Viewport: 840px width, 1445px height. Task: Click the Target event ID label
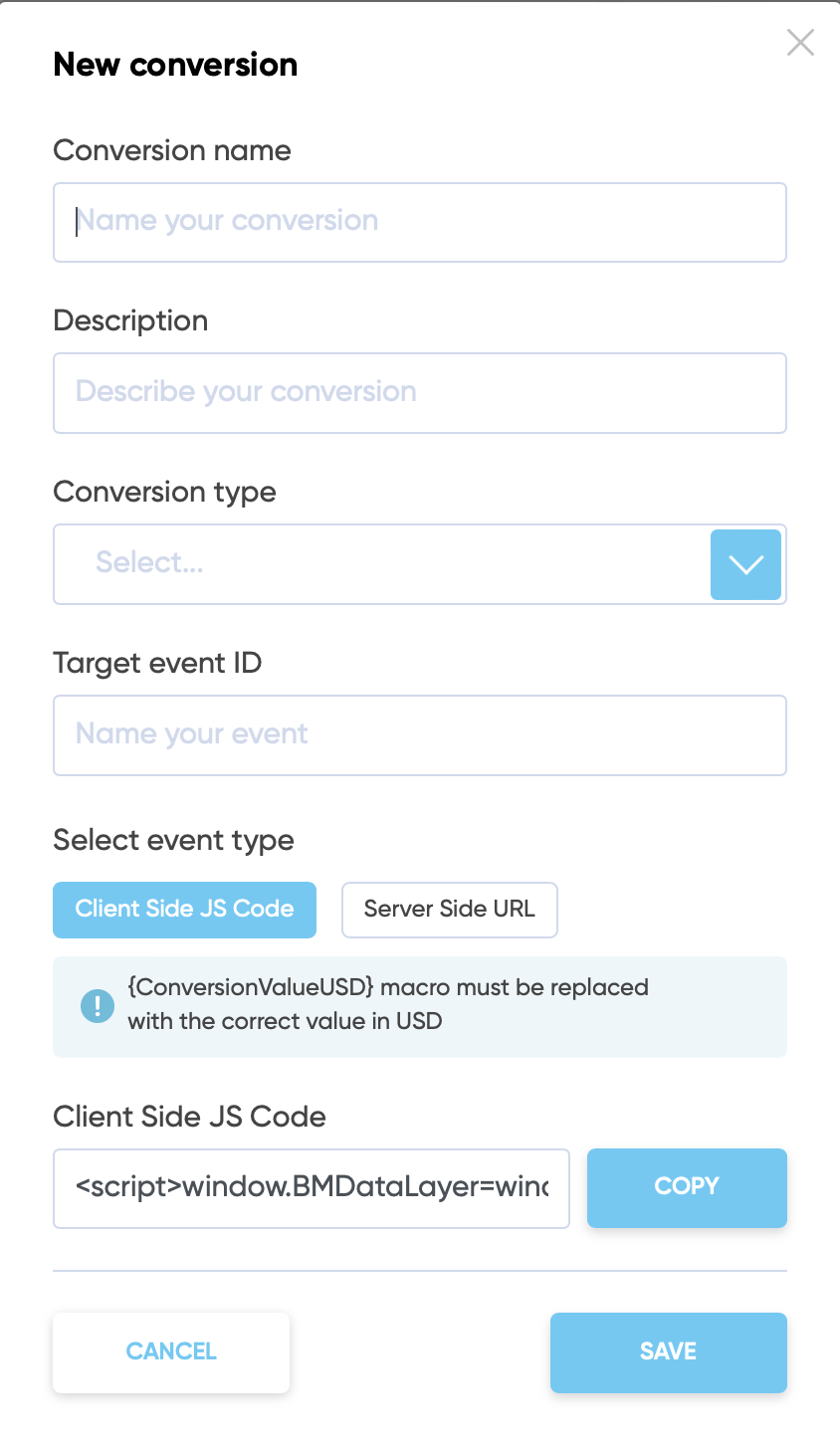pos(157,664)
